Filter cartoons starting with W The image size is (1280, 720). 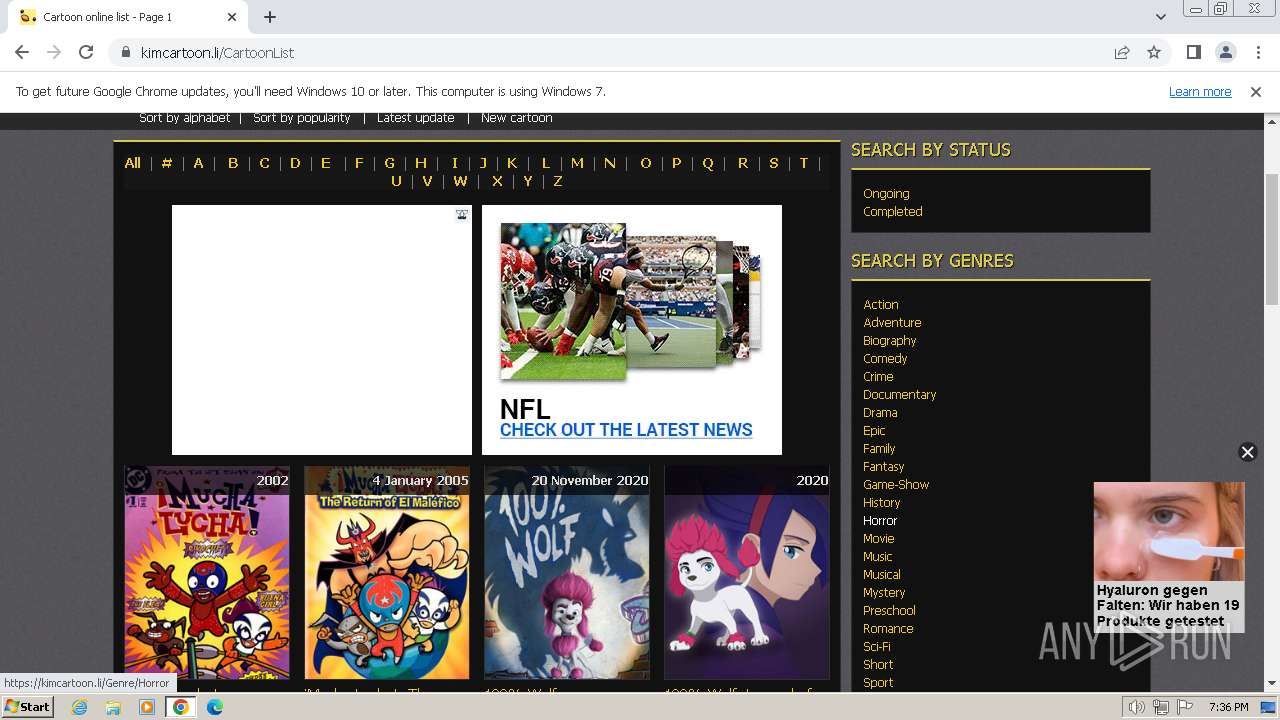coord(460,181)
